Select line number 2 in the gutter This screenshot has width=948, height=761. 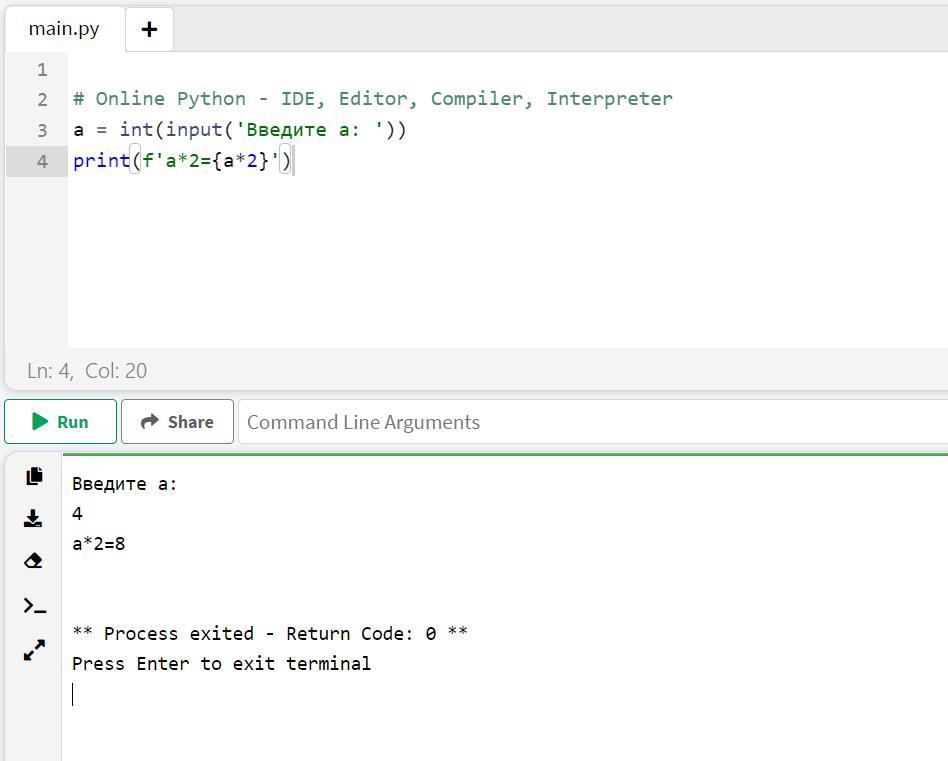tap(42, 99)
